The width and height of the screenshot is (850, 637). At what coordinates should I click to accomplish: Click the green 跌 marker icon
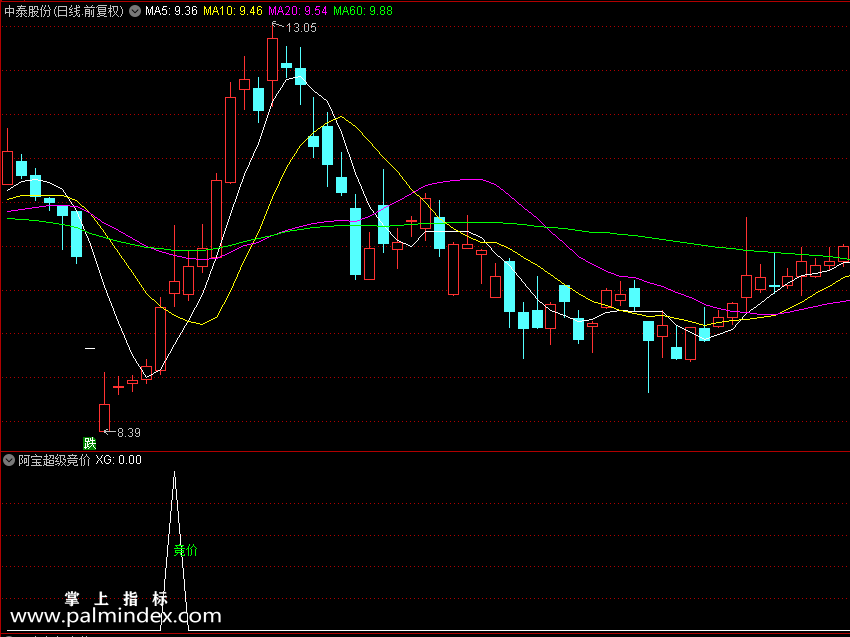pyautogui.click(x=89, y=443)
